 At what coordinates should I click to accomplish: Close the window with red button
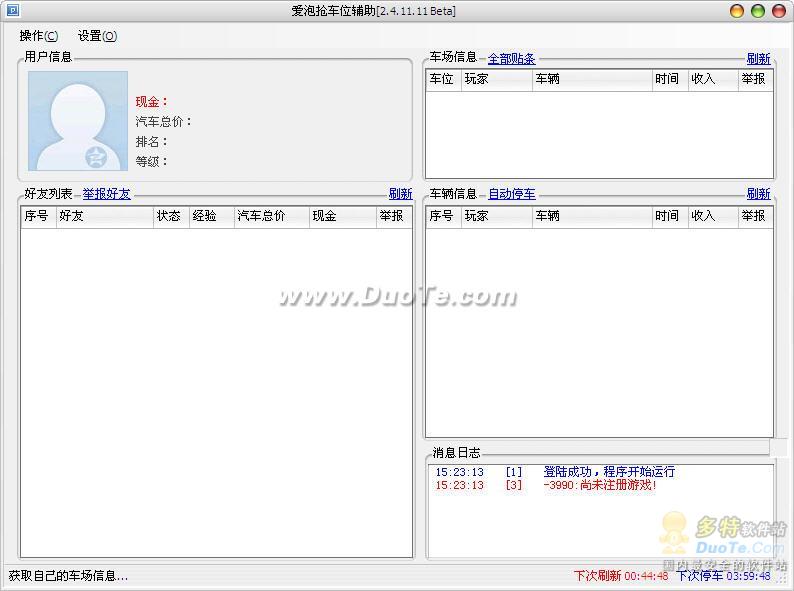tap(779, 11)
